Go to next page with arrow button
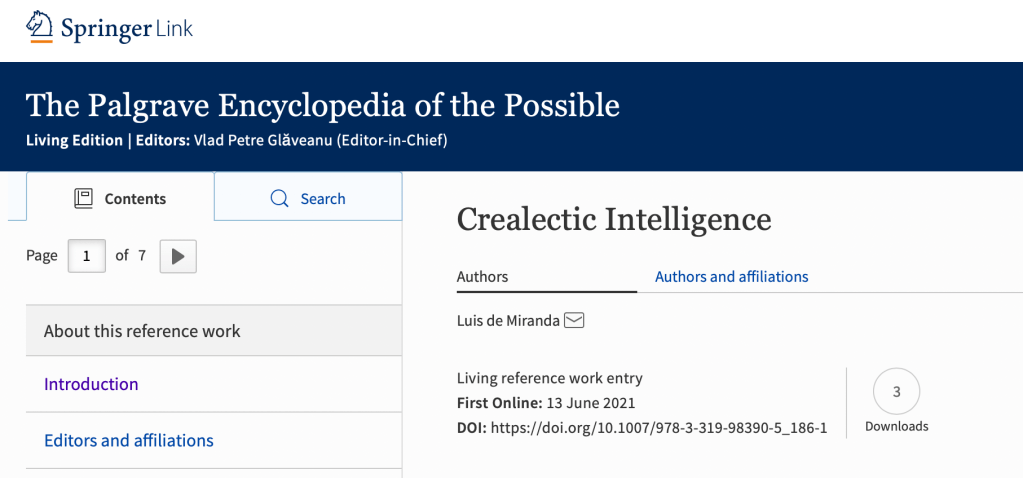Image resolution: width=1023 pixels, height=478 pixels. point(178,256)
